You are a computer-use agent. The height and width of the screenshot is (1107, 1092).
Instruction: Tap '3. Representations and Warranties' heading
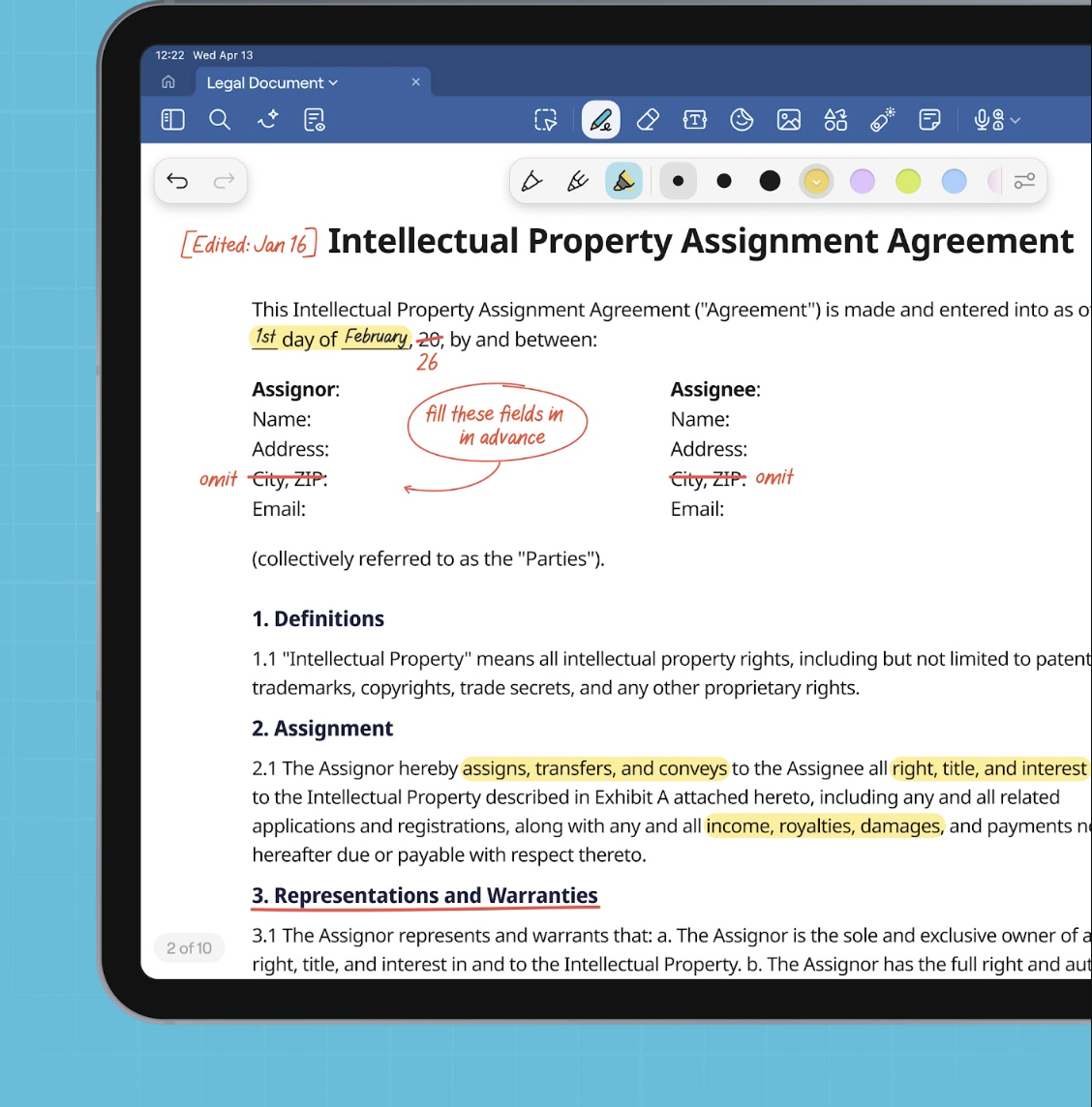tap(425, 895)
